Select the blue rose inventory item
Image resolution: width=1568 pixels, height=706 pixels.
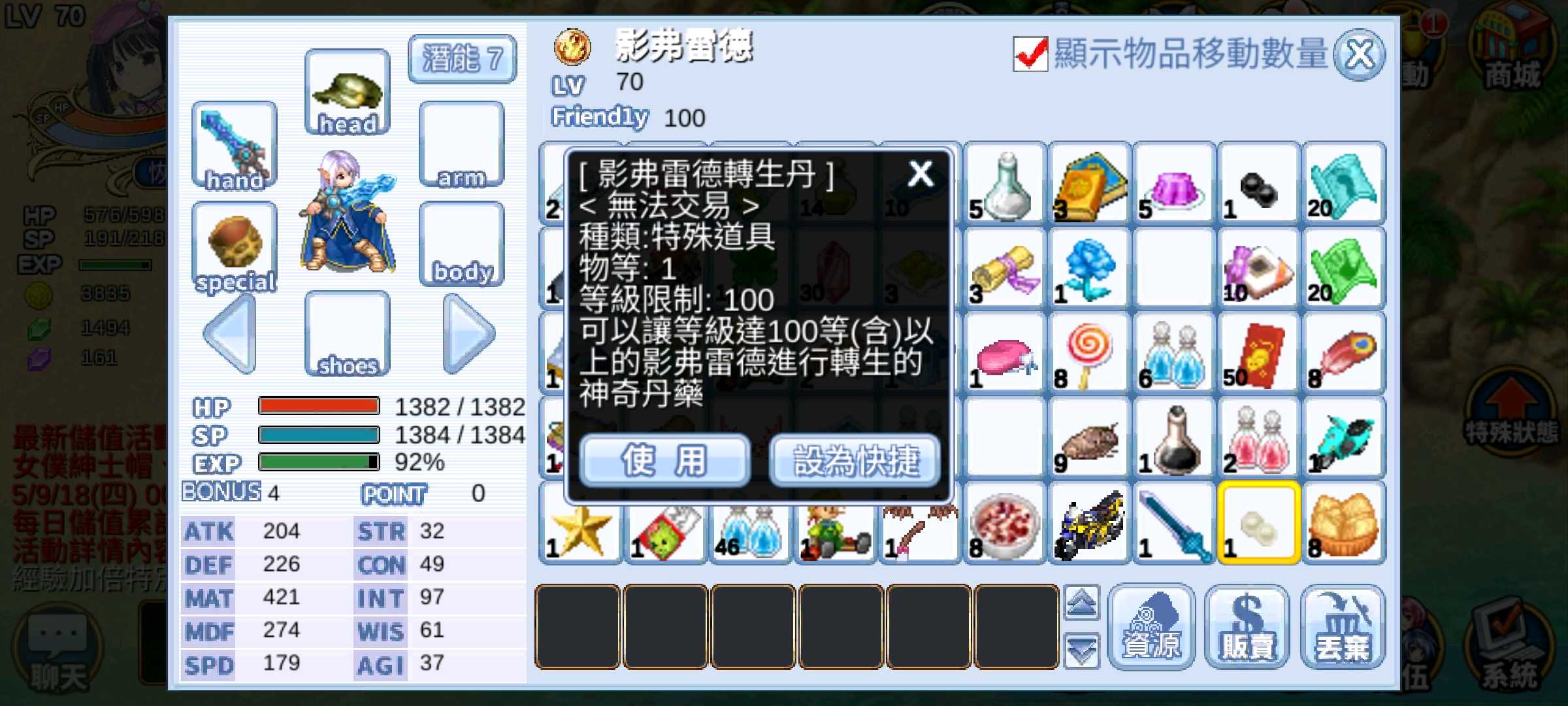pos(1089,269)
